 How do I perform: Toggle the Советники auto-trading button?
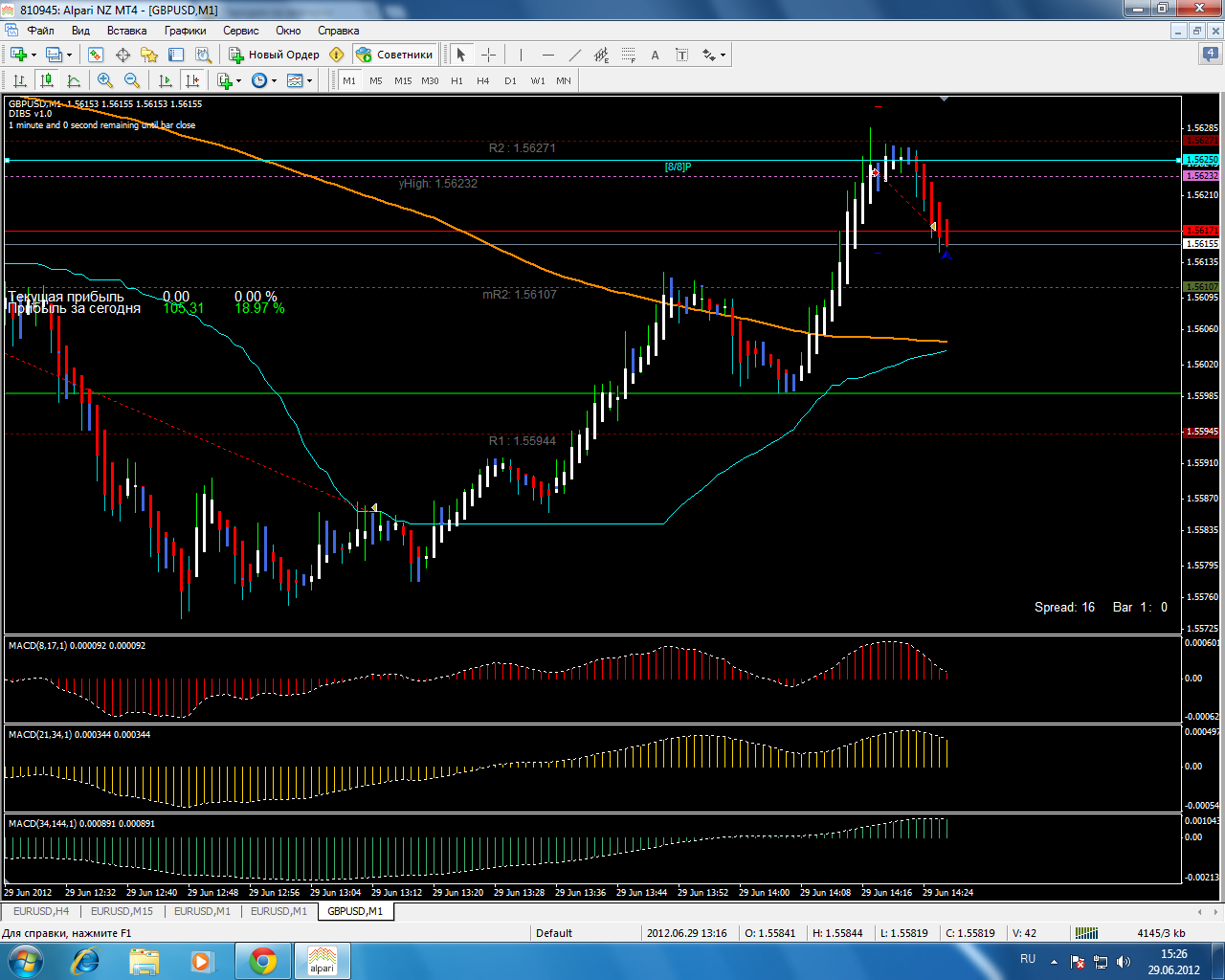pyautogui.click(x=394, y=55)
